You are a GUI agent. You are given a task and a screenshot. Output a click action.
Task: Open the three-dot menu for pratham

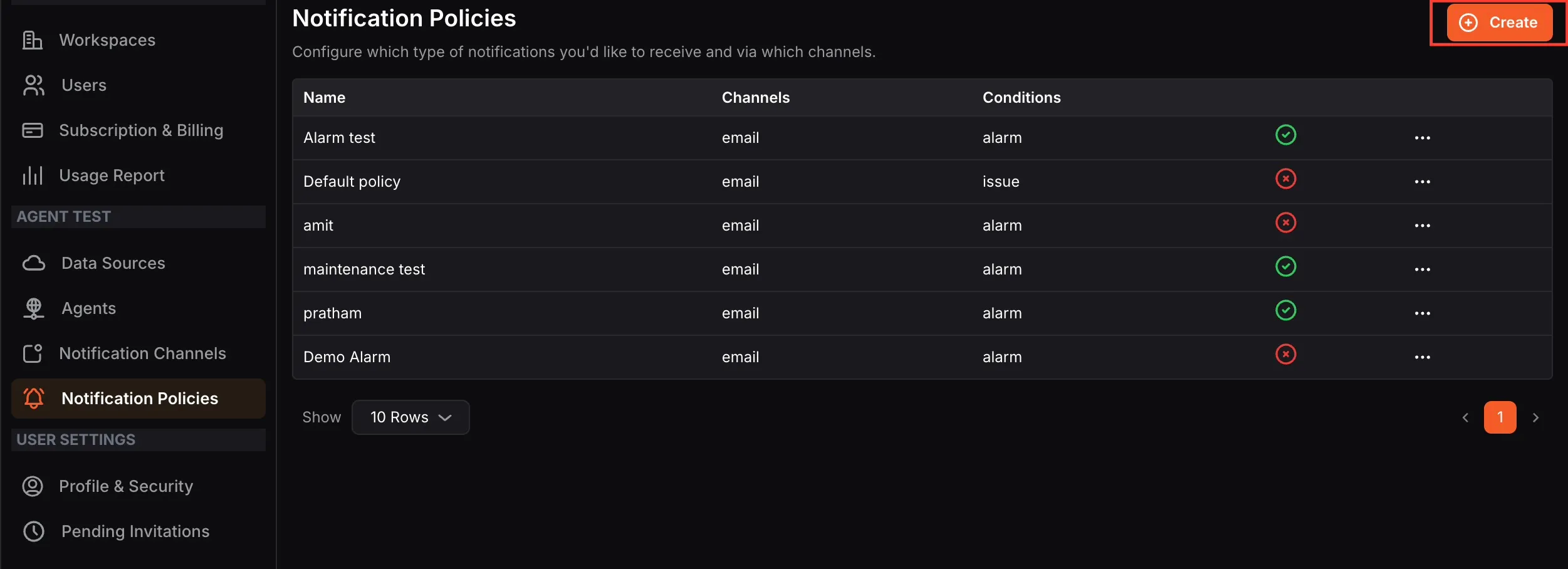[1423, 313]
